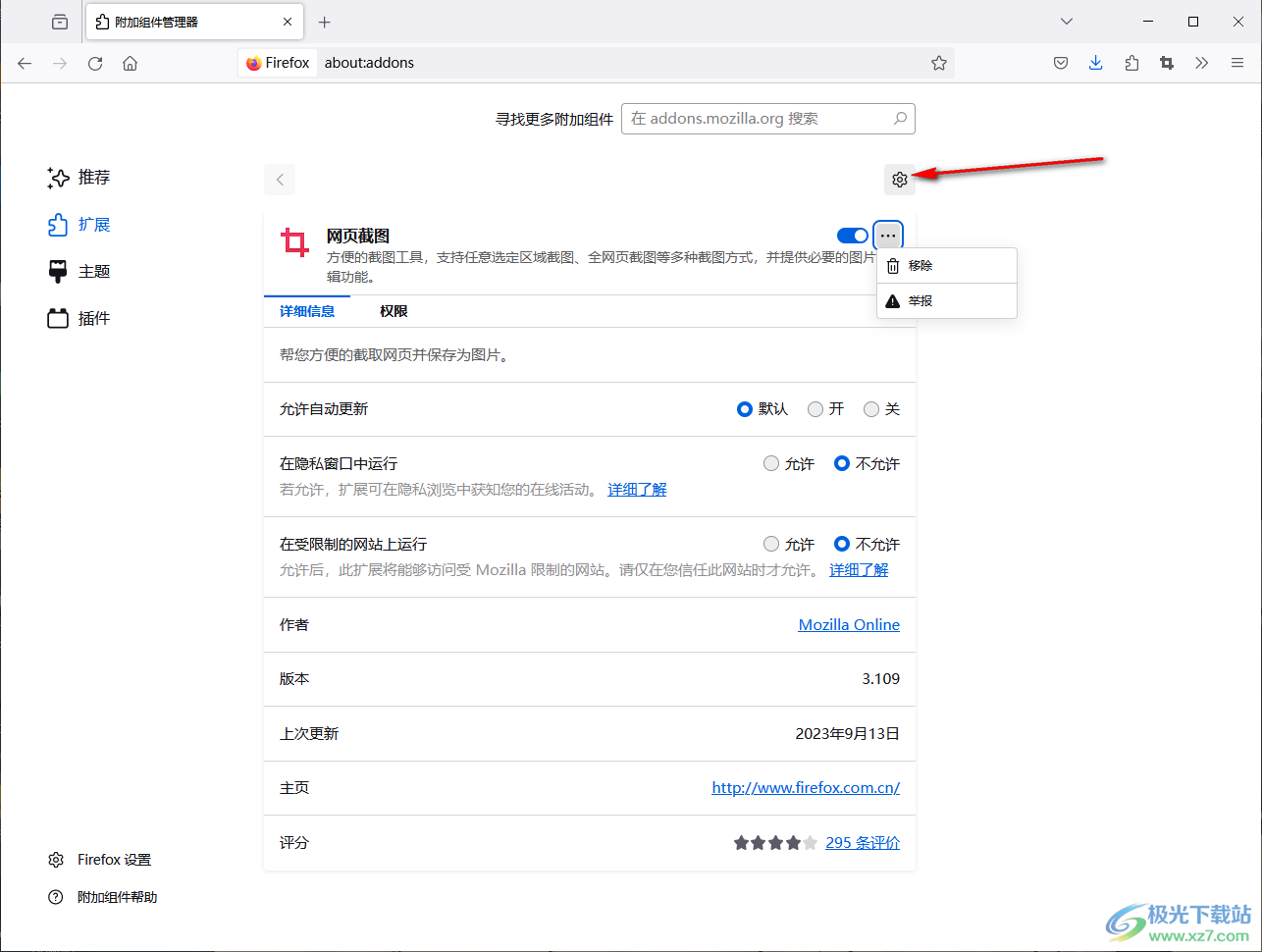Click the 允许自动更新 label

[x=324, y=409]
